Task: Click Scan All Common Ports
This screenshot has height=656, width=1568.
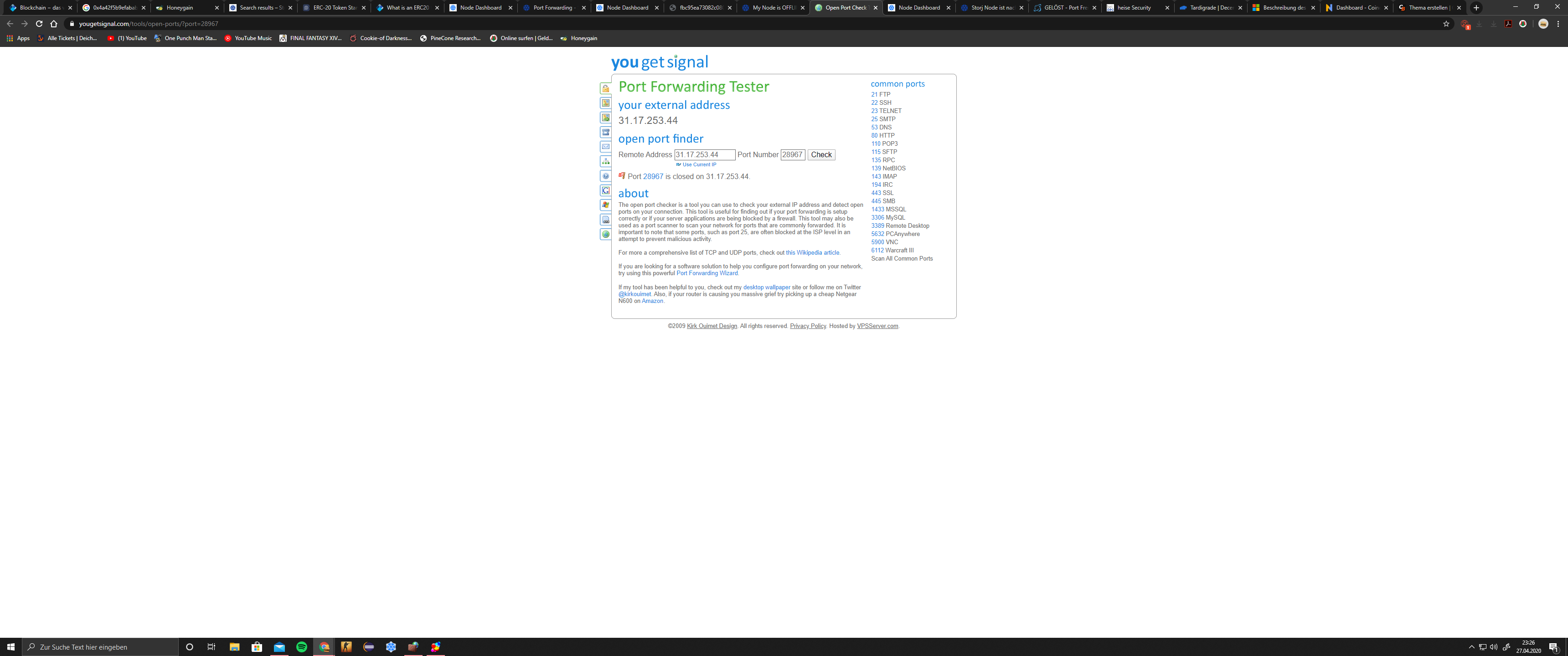Action: (x=902, y=259)
